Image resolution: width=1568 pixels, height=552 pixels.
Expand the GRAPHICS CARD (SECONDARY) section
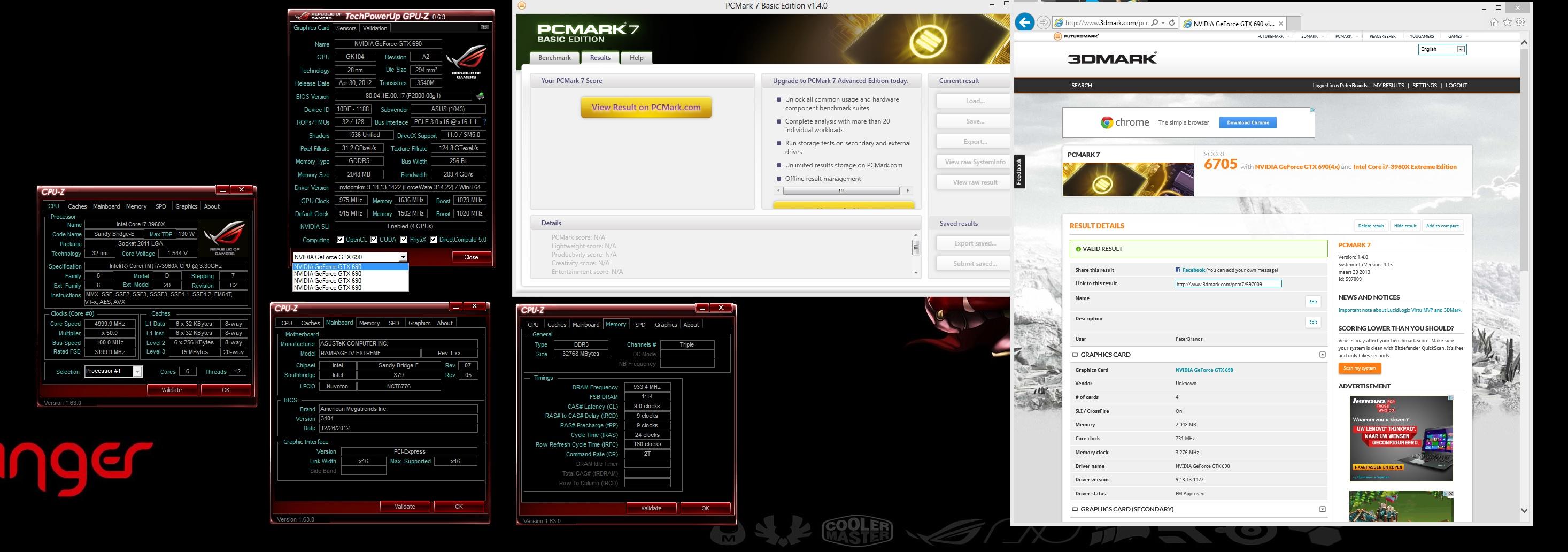[1322, 509]
